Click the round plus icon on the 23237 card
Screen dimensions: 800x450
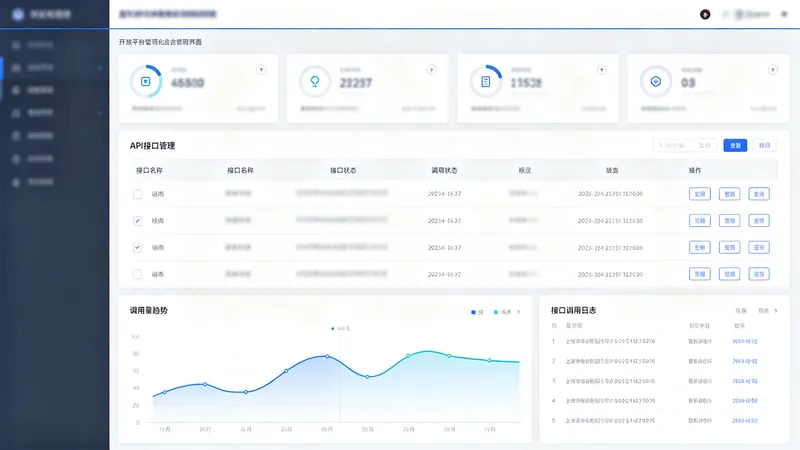tap(432, 69)
